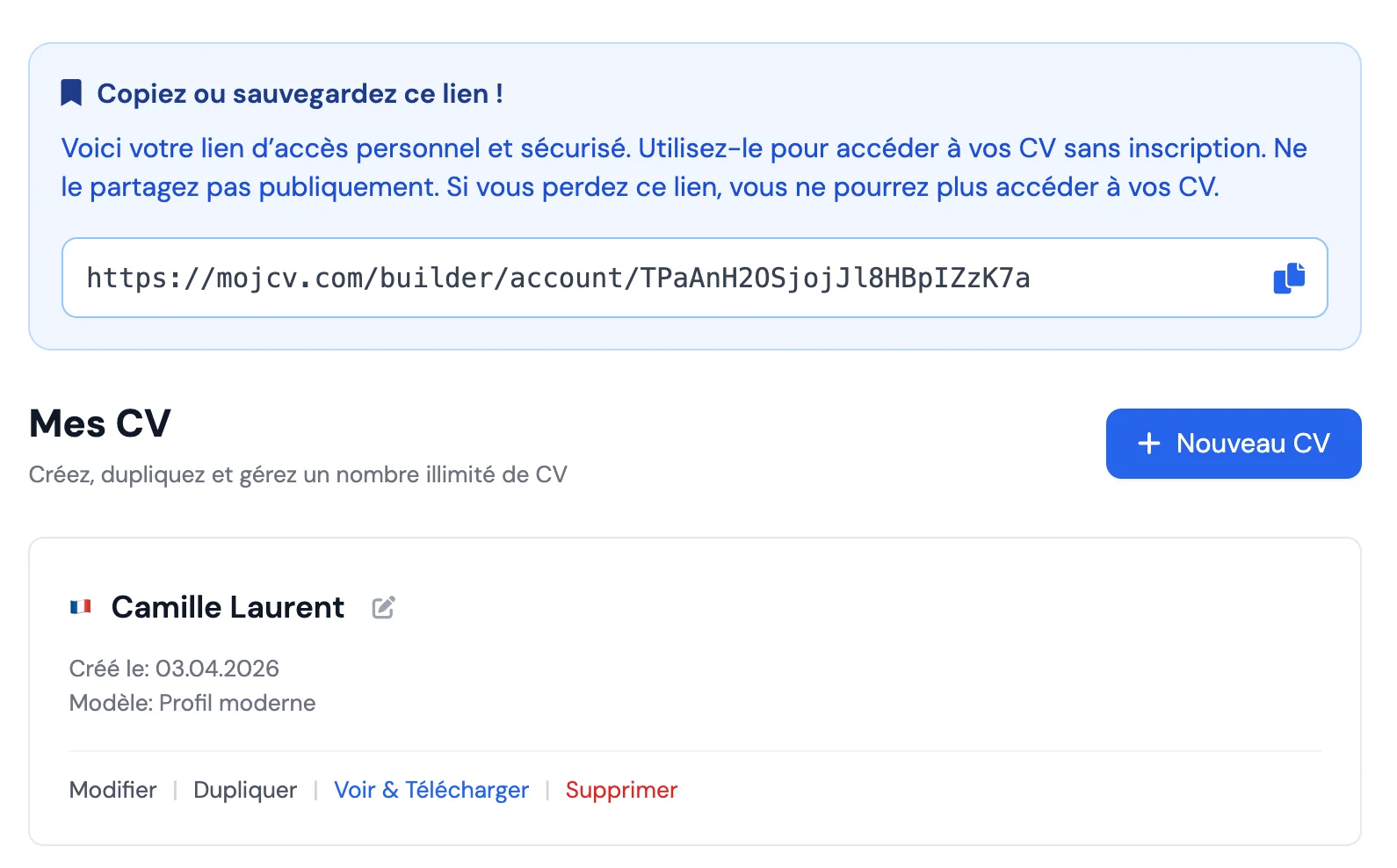Delete the CV via Supprimer
Image resolution: width=1397 pixels, height=868 pixels.
tap(621, 790)
